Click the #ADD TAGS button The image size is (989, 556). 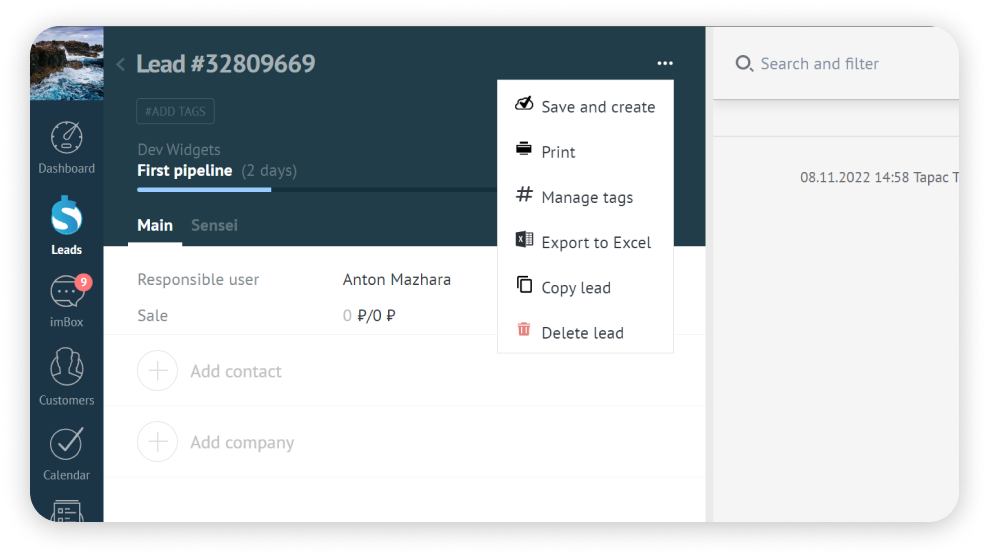point(175,111)
